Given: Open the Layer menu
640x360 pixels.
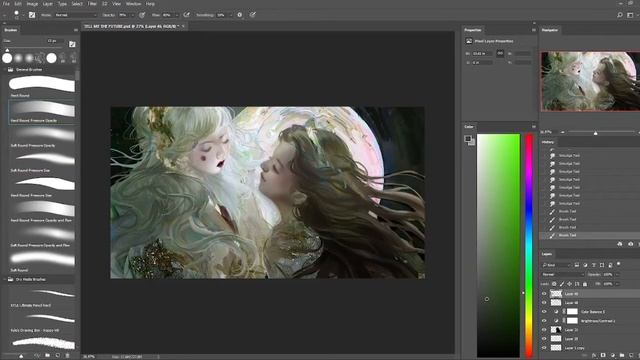Looking at the screenshot, I should pyautogui.click(x=48, y=4).
